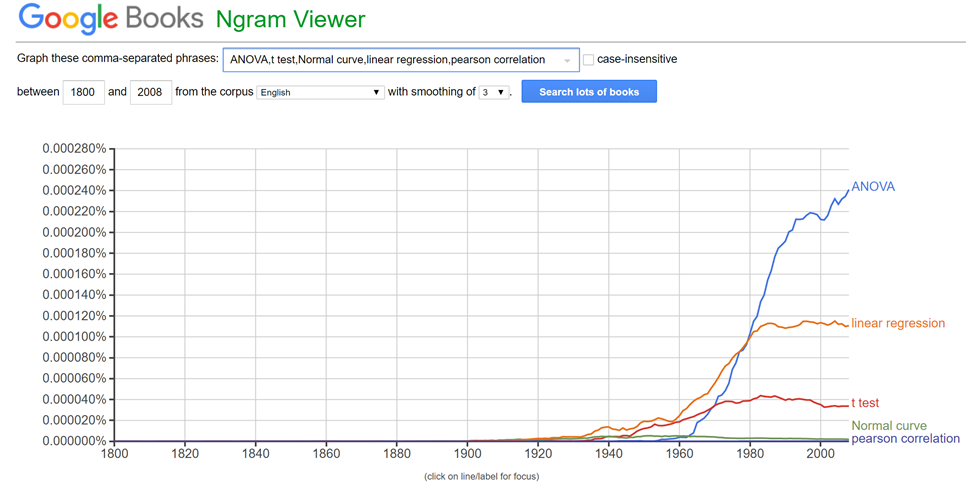The width and height of the screenshot is (966, 489).
Task: Click the end year field showing 2008
Action: pos(150,92)
